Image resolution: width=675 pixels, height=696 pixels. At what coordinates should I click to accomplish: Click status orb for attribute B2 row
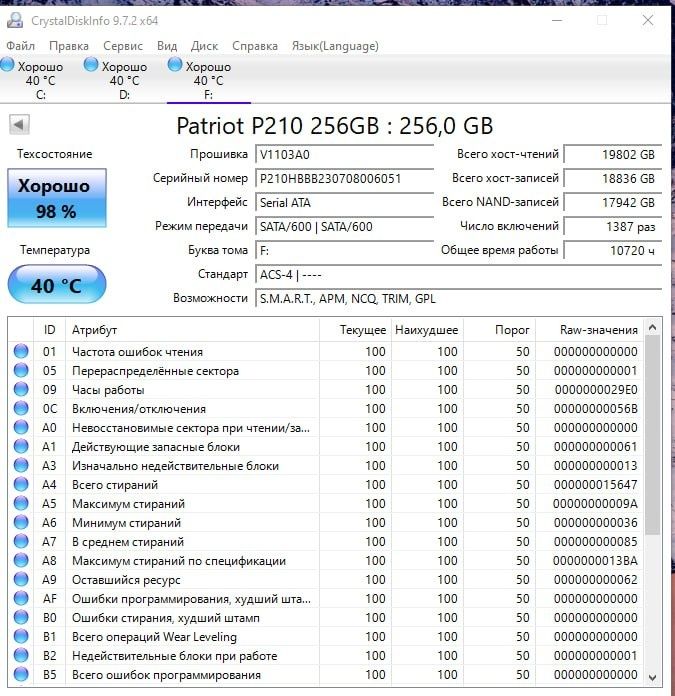pyautogui.click(x=21, y=656)
